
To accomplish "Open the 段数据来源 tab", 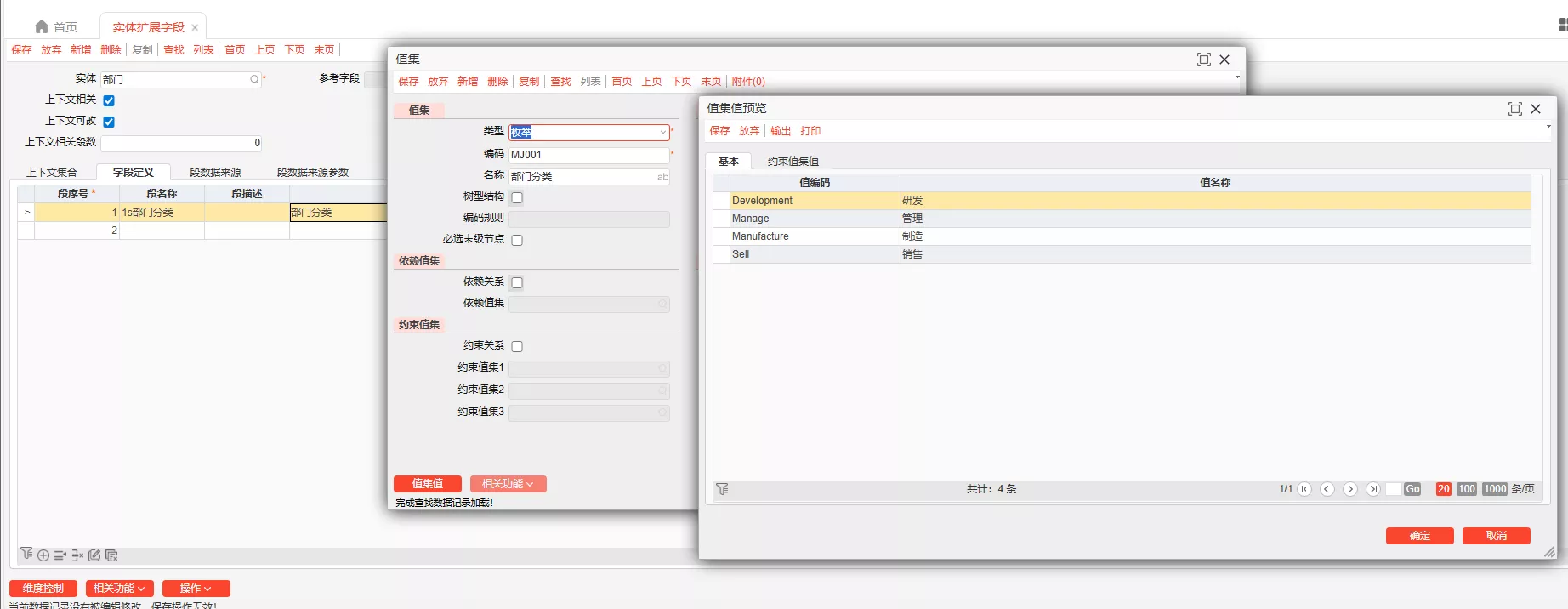I will (x=215, y=173).
